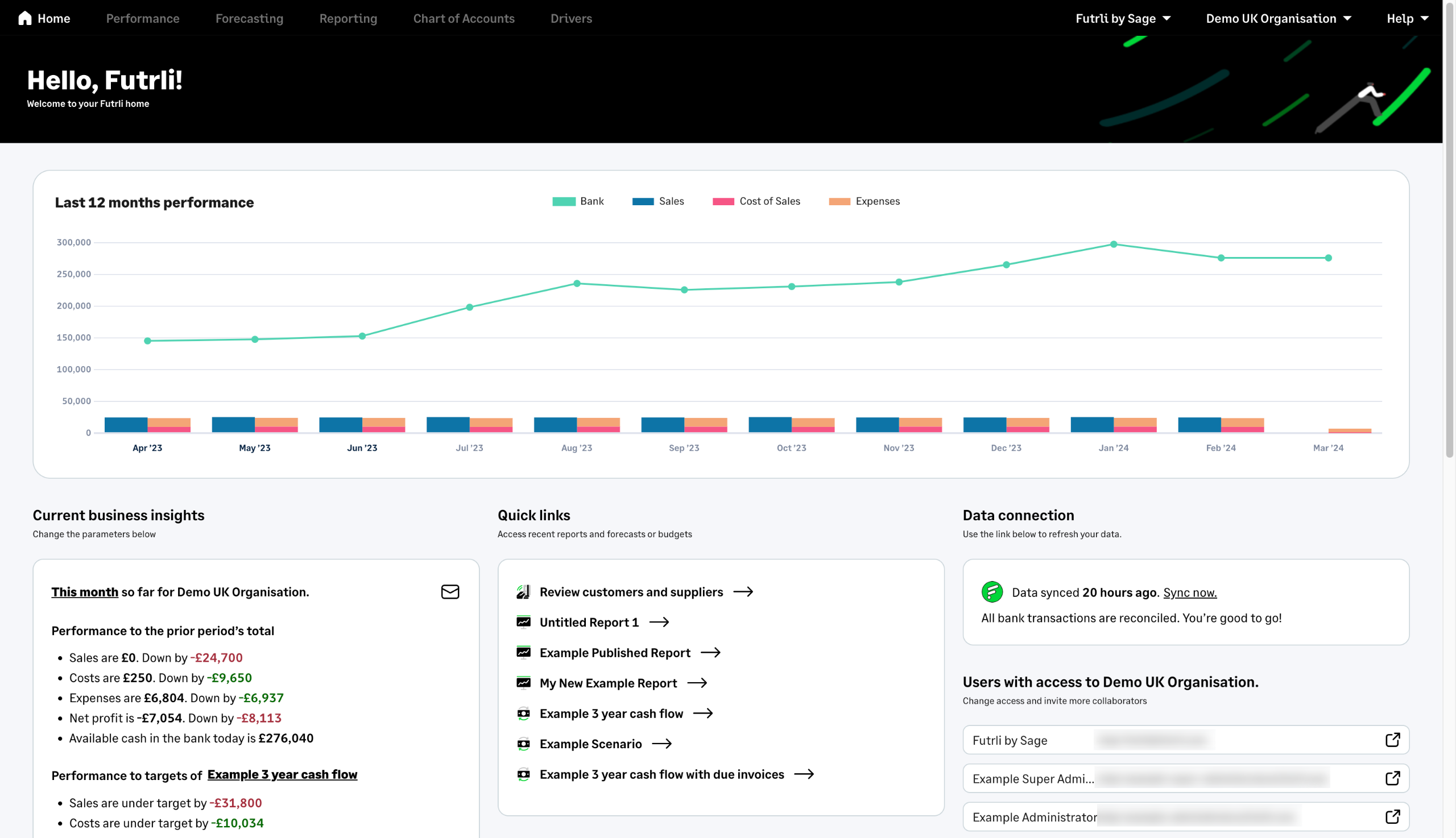Open external link icon for Futrli by Sage user

(x=1392, y=740)
